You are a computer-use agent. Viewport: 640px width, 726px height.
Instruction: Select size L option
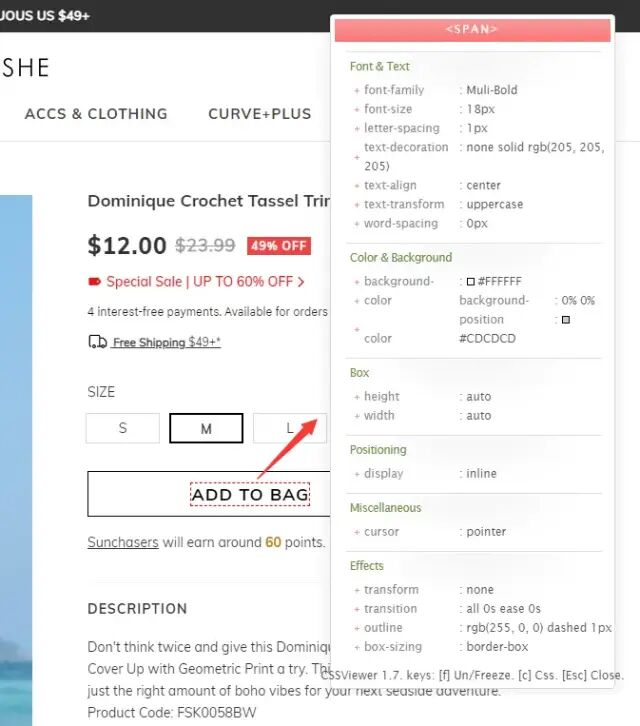click(x=290, y=428)
